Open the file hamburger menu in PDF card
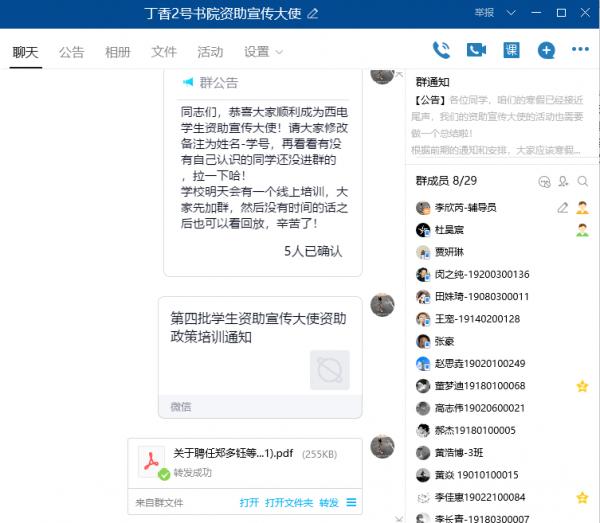Viewport: 600px width, 523px height. [x=351, y=502]
